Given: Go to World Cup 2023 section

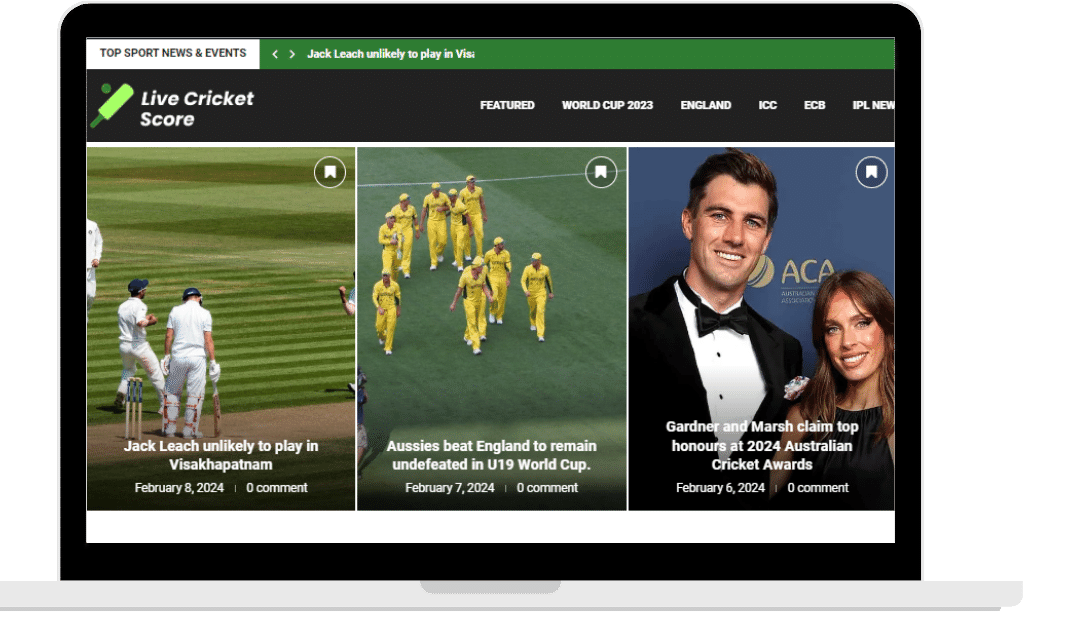Looking at the screenshot, I should [607, 105].
